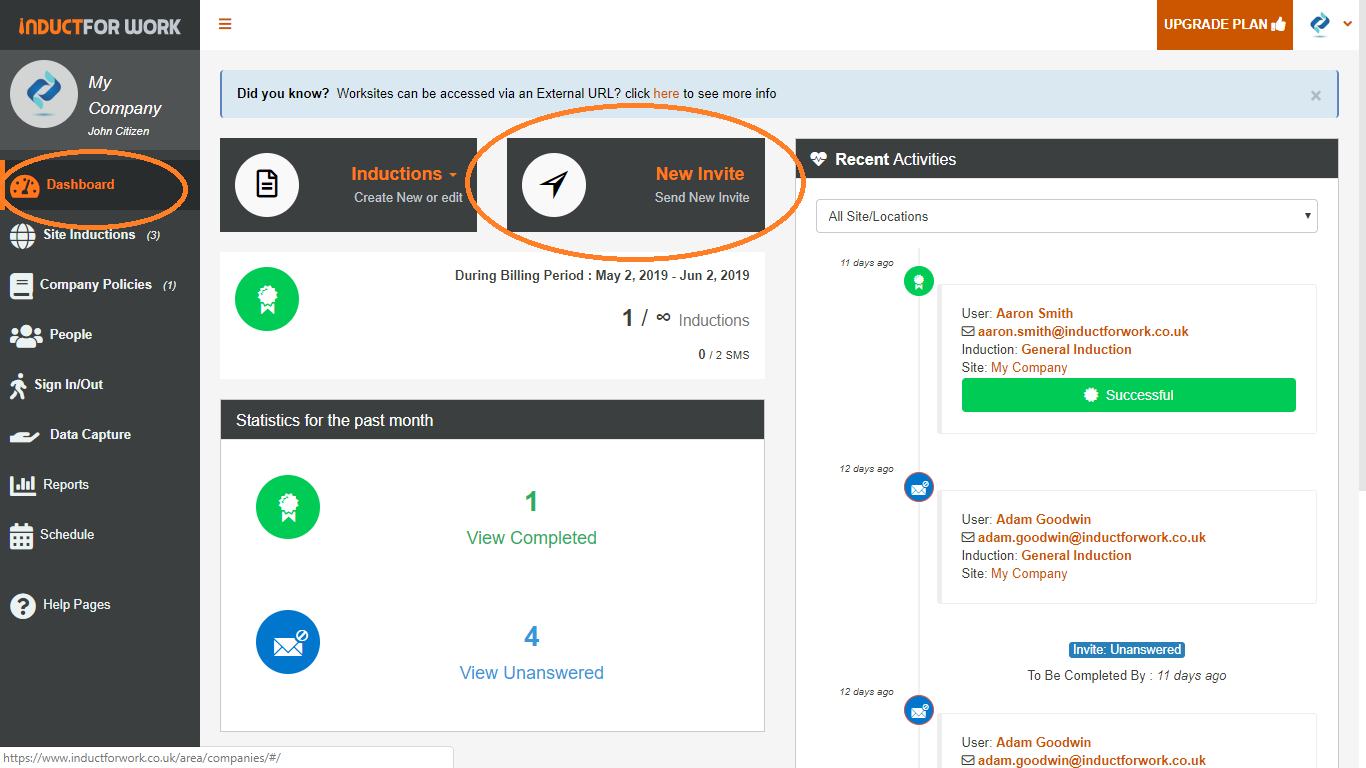Open Data Capture in the sidebar
1366x768 pixels.
[100, 435]
